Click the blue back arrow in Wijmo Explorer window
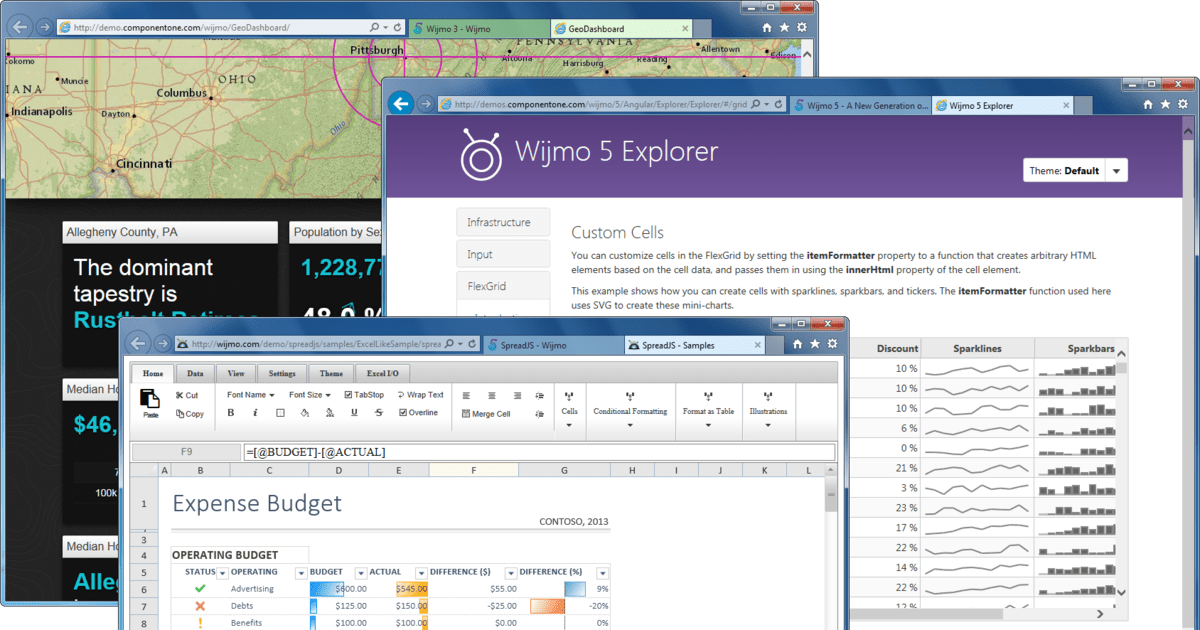1200x630 pixels. (x=401, y=103)
